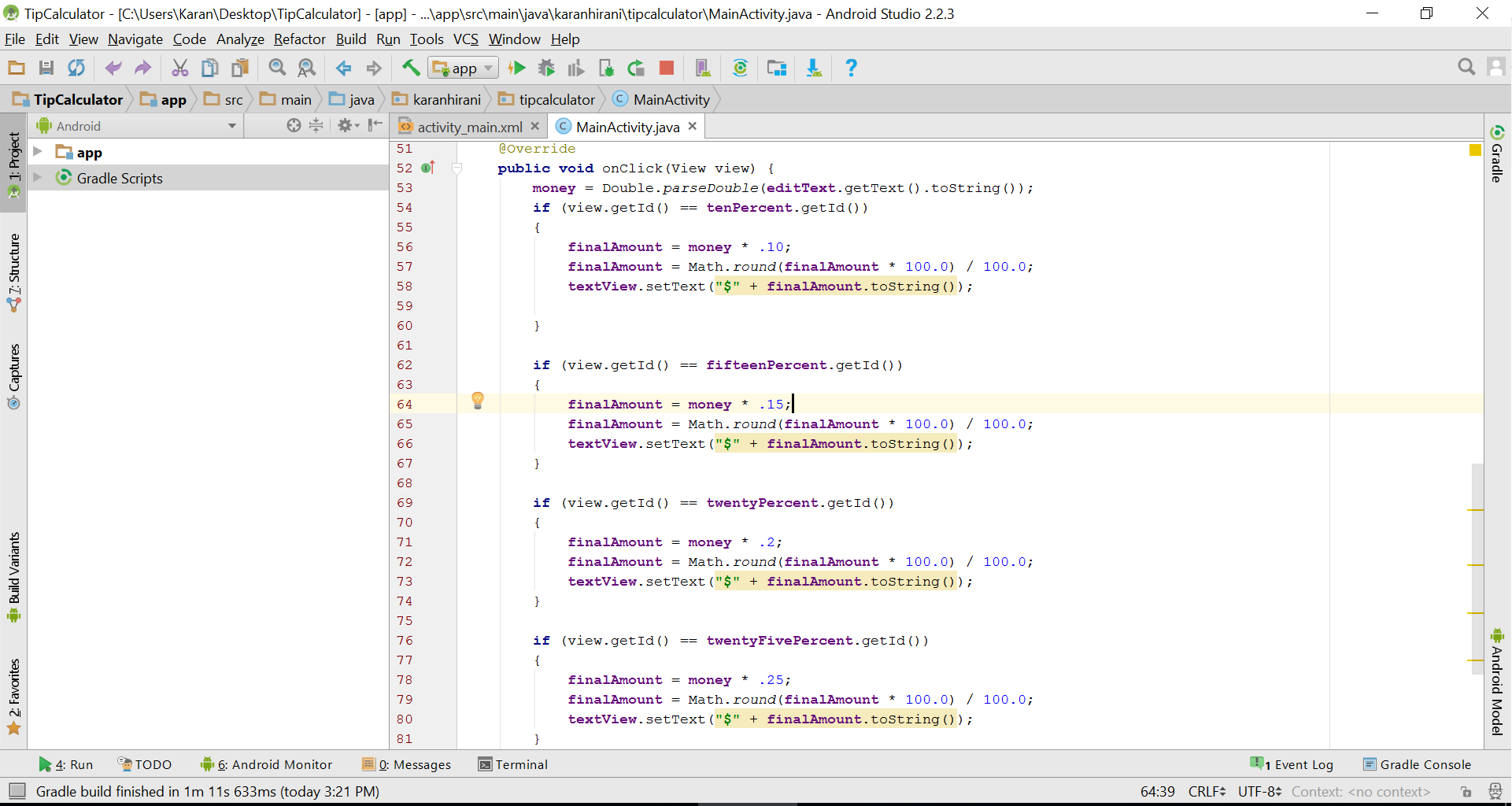Open the SDK Manager download icon

click(x=814, y=68)
